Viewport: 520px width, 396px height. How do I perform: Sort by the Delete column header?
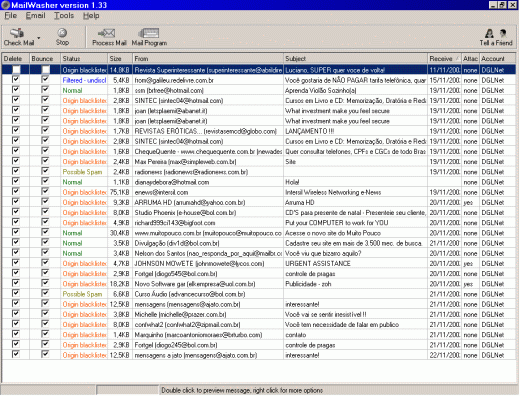[15, 59]
